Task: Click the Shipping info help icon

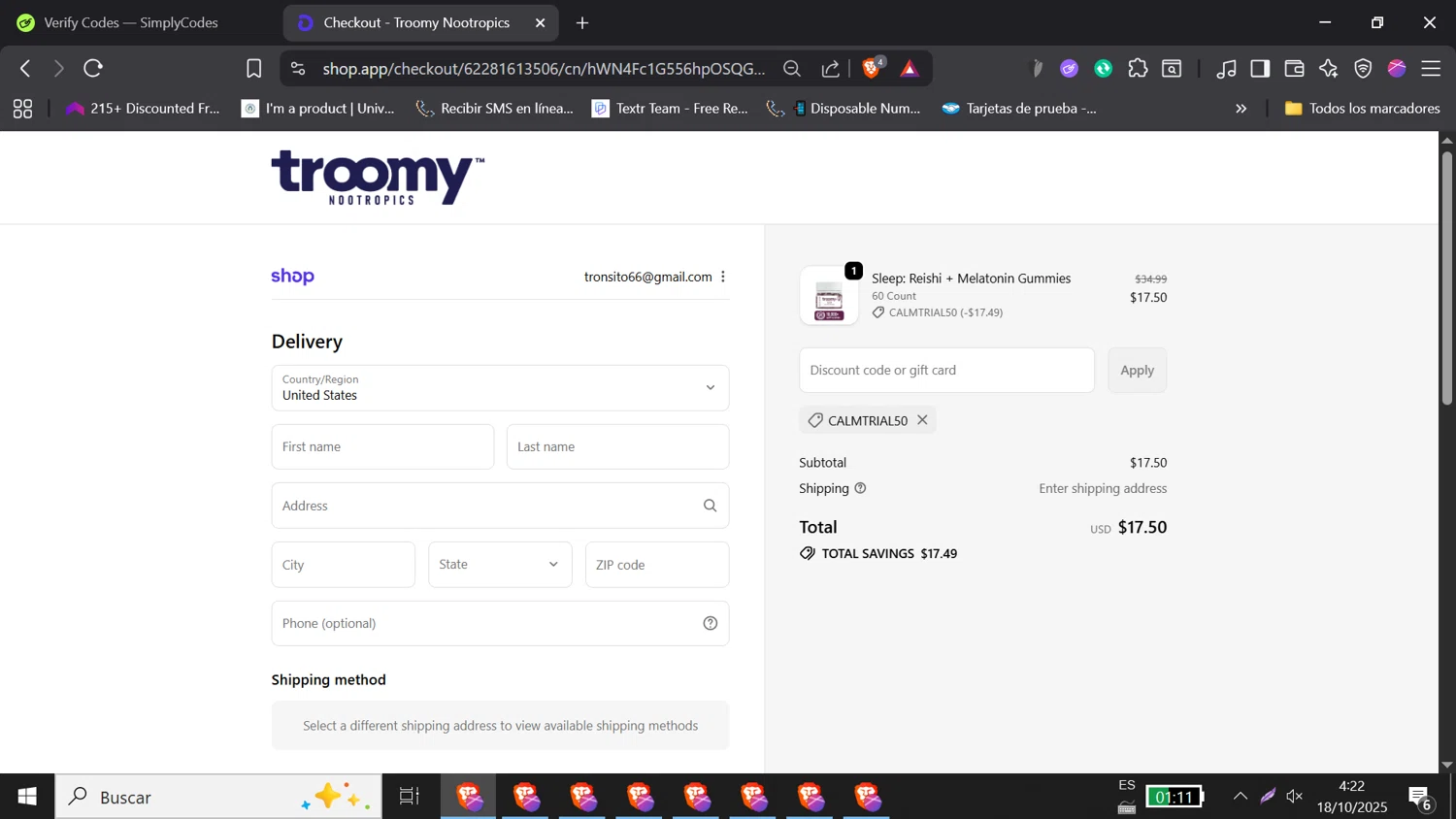Action: click(860, 488)
